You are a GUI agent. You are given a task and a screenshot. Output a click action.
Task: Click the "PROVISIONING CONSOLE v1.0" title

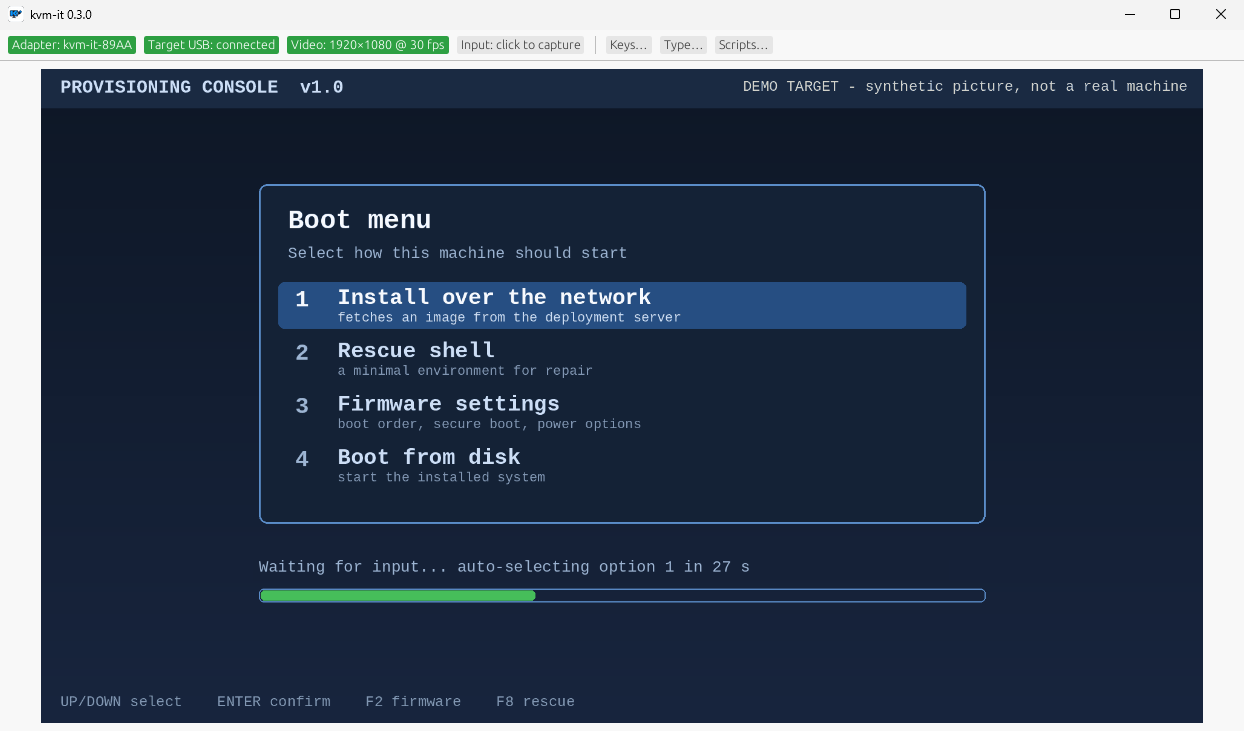(x=202, y=87)
